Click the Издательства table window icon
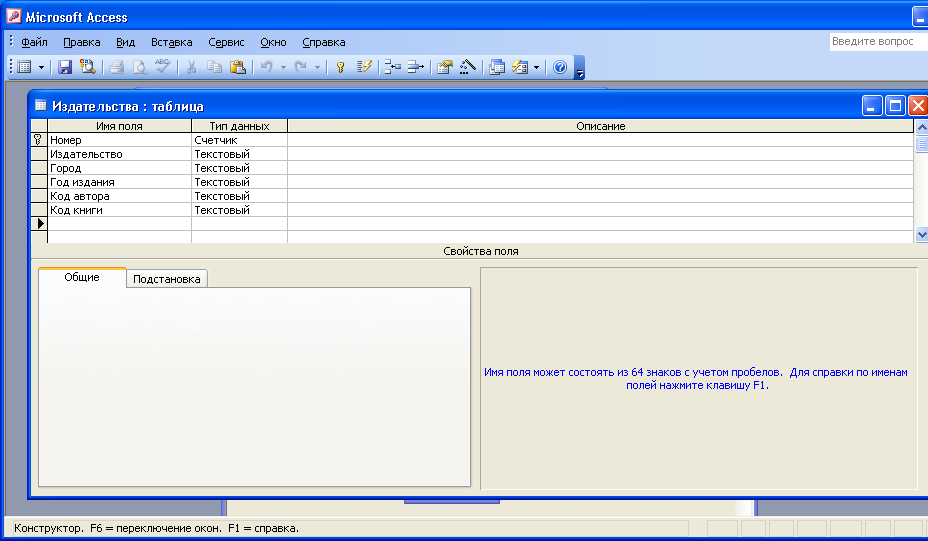This screenshot has width=928, height=541. (x=40, y=106)
